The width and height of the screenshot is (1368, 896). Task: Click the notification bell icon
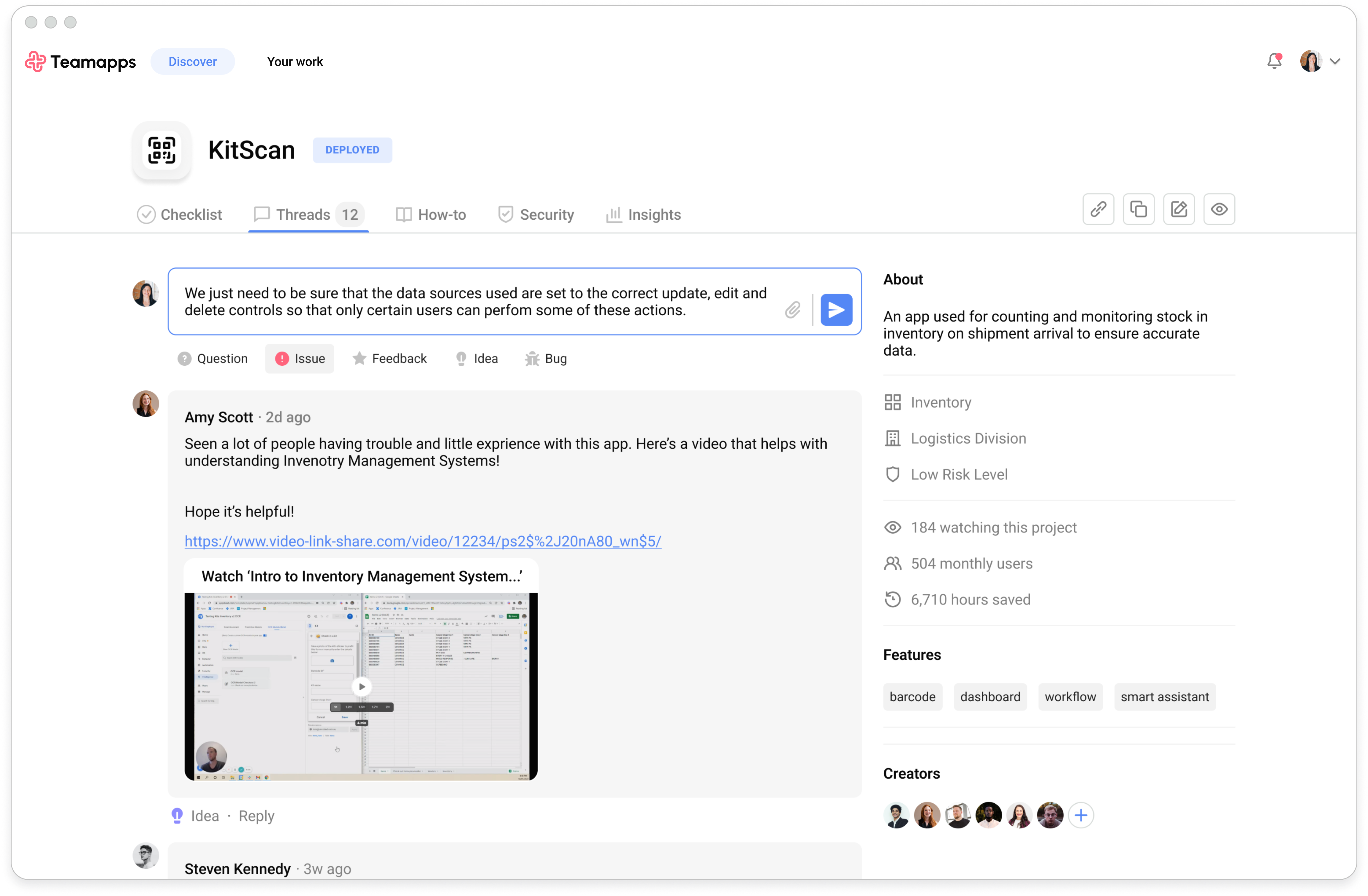(1274, 61)
